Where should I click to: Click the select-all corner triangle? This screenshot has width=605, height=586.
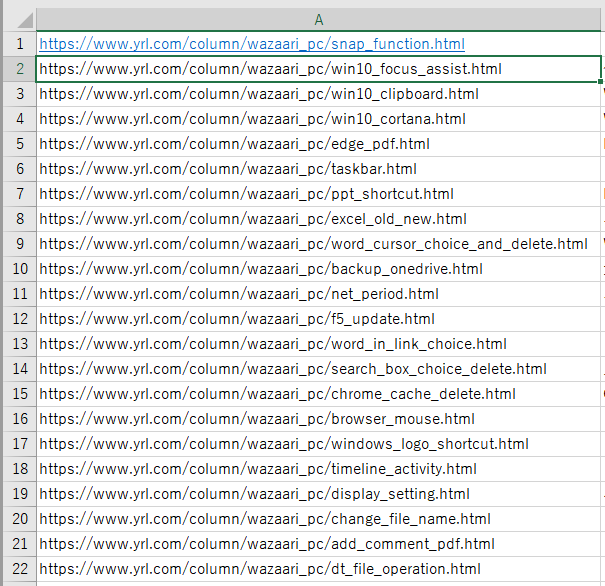click(x=25, y=20)
